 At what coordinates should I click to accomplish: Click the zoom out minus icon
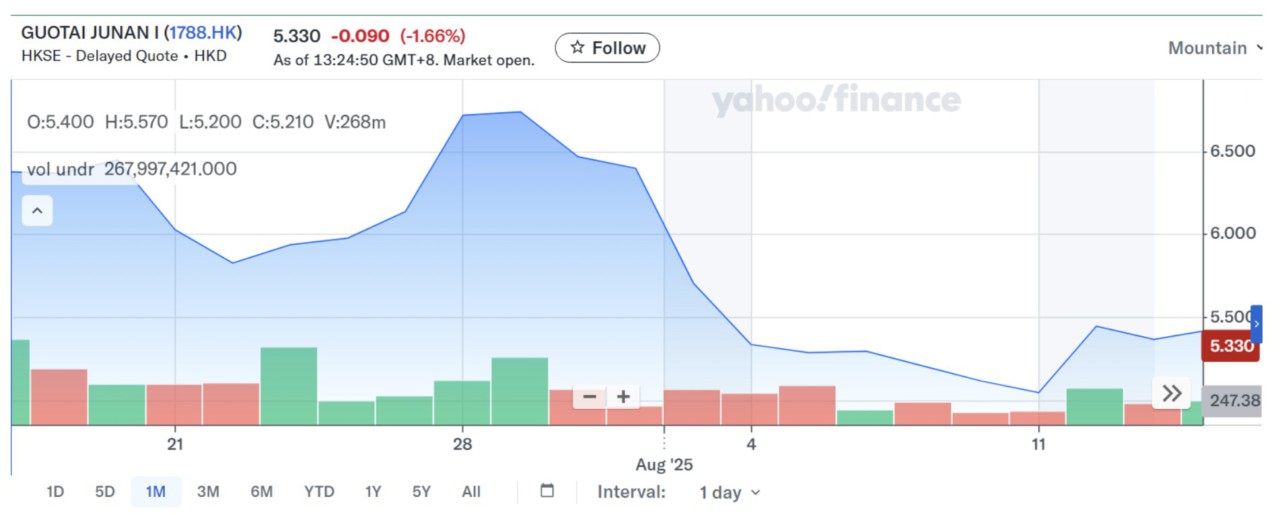tap(589, 397)
